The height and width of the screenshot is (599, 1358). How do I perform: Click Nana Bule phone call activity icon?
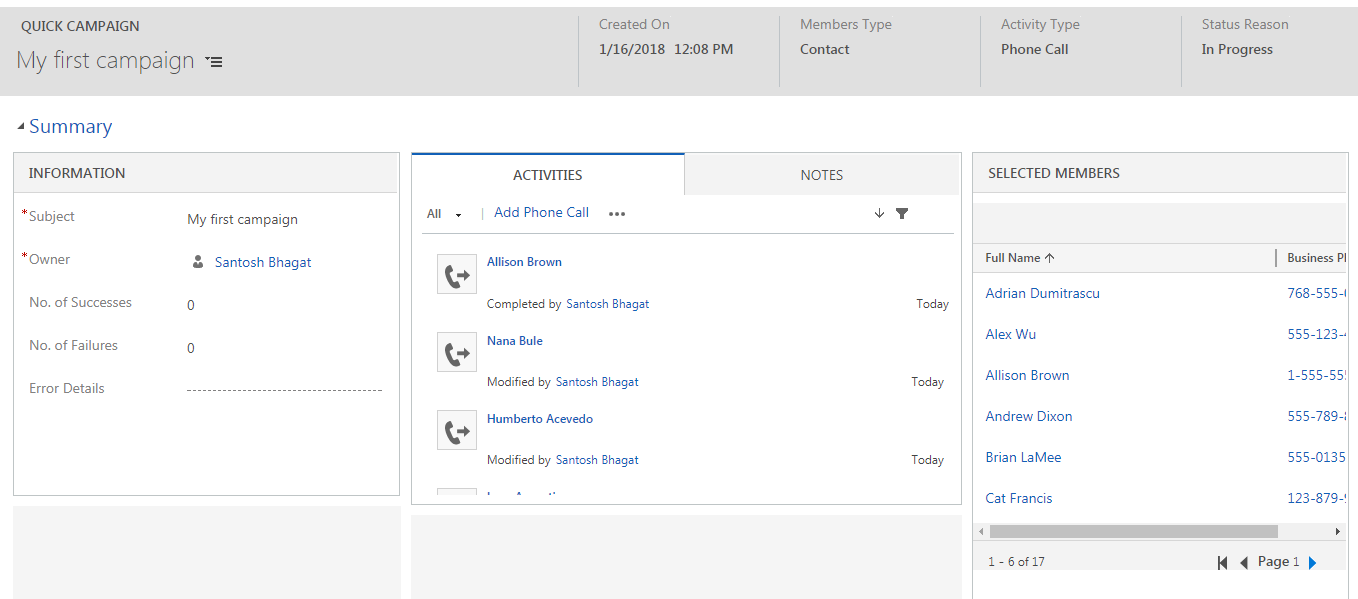457,353
